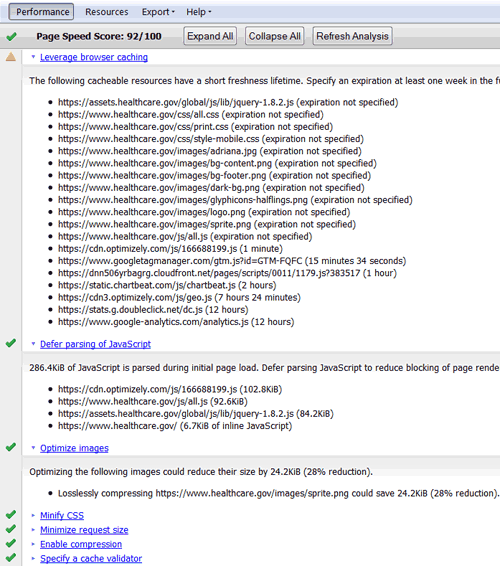
Task: Click the optimizely 166688199.js (1 minute) entry
Action: click(170, 249)
